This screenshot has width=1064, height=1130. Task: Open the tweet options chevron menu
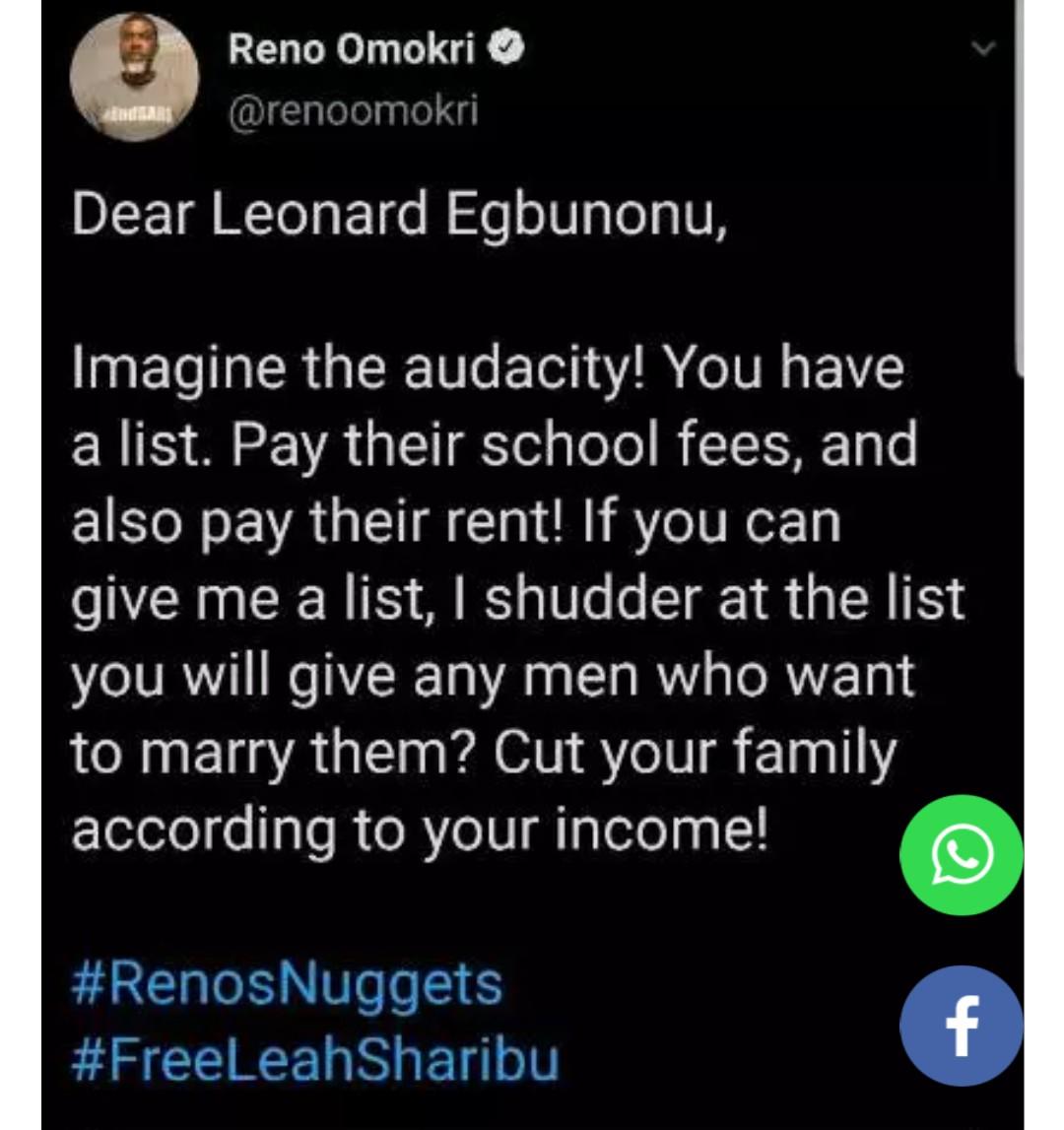coord(982,48)
